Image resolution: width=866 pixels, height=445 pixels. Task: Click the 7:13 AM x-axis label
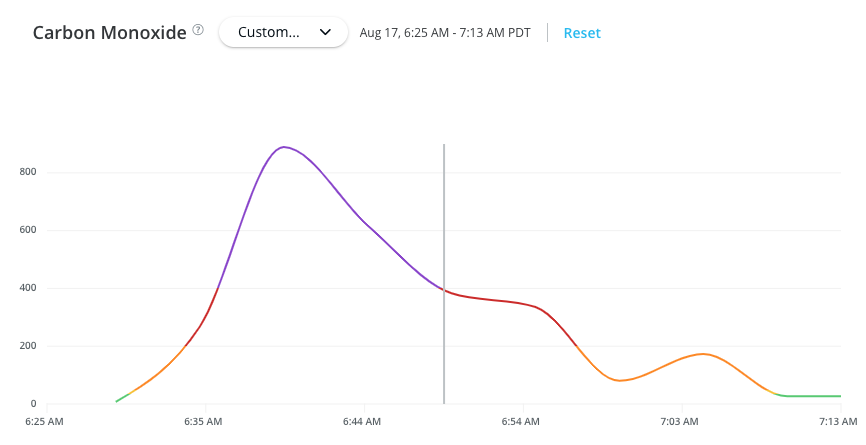pos(836,422)
